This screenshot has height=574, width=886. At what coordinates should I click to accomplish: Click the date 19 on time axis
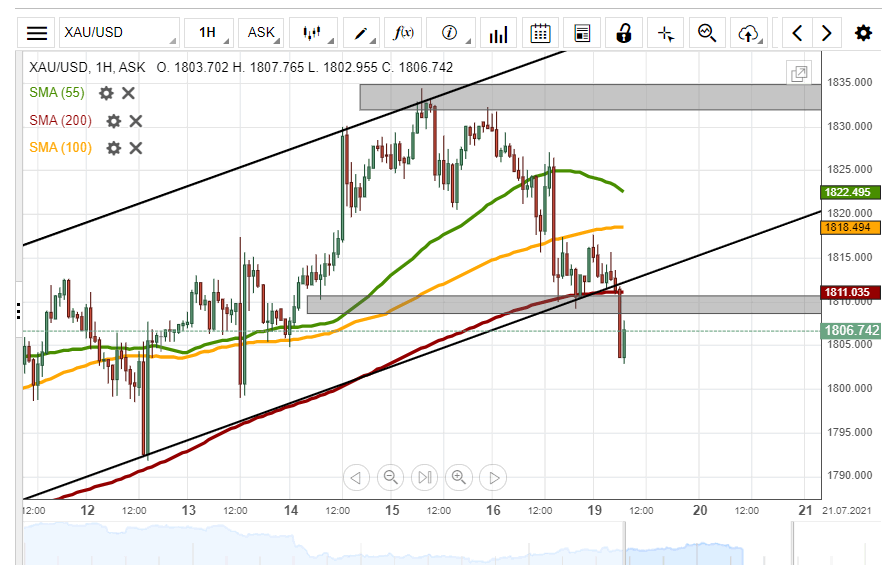594,510
